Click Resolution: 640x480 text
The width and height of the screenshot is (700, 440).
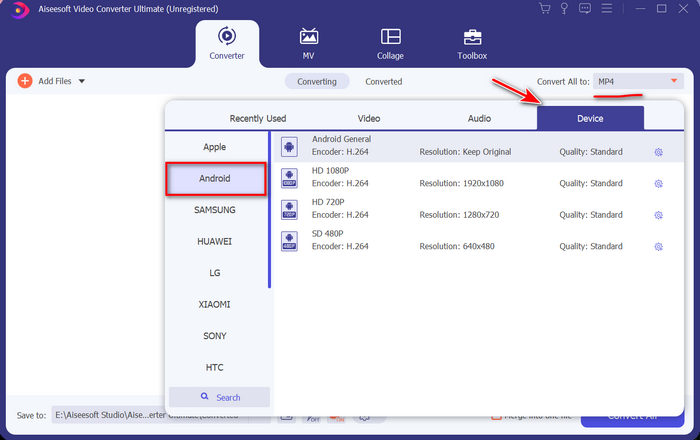pos(457,246)
